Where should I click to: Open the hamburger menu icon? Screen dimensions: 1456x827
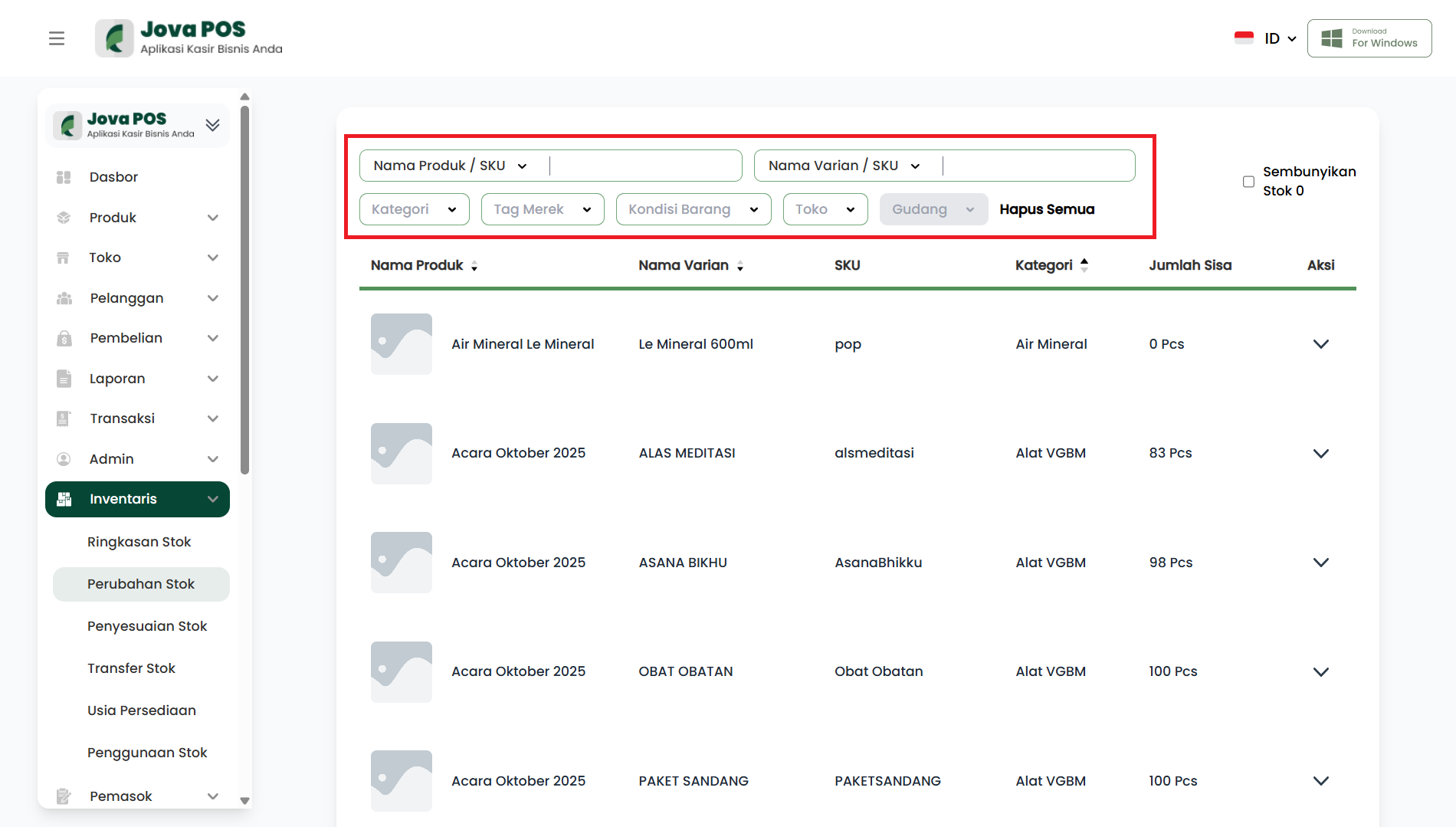click(57, 38)
